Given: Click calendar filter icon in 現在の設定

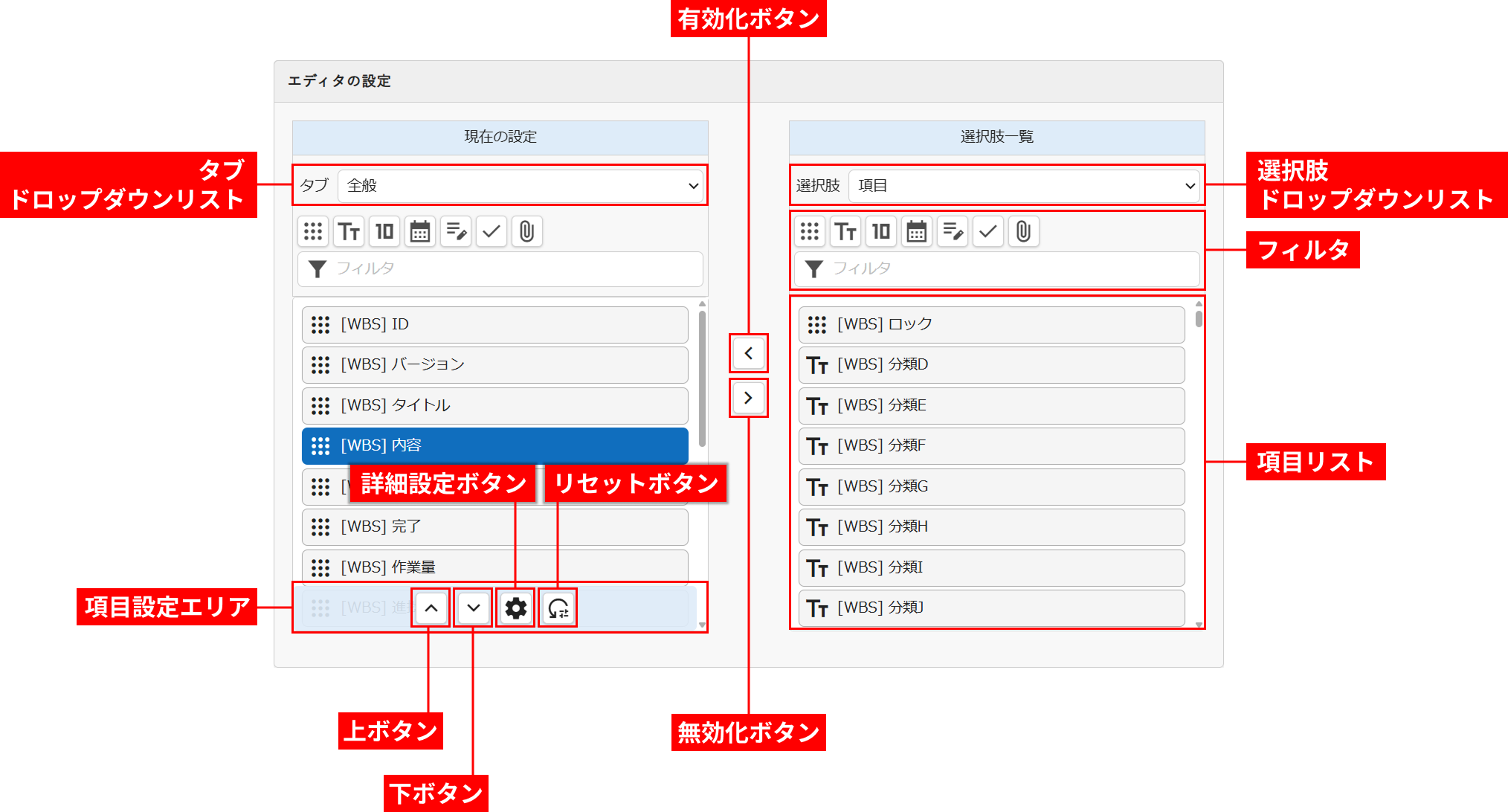Looking at the screenshot, I should 420,231.
